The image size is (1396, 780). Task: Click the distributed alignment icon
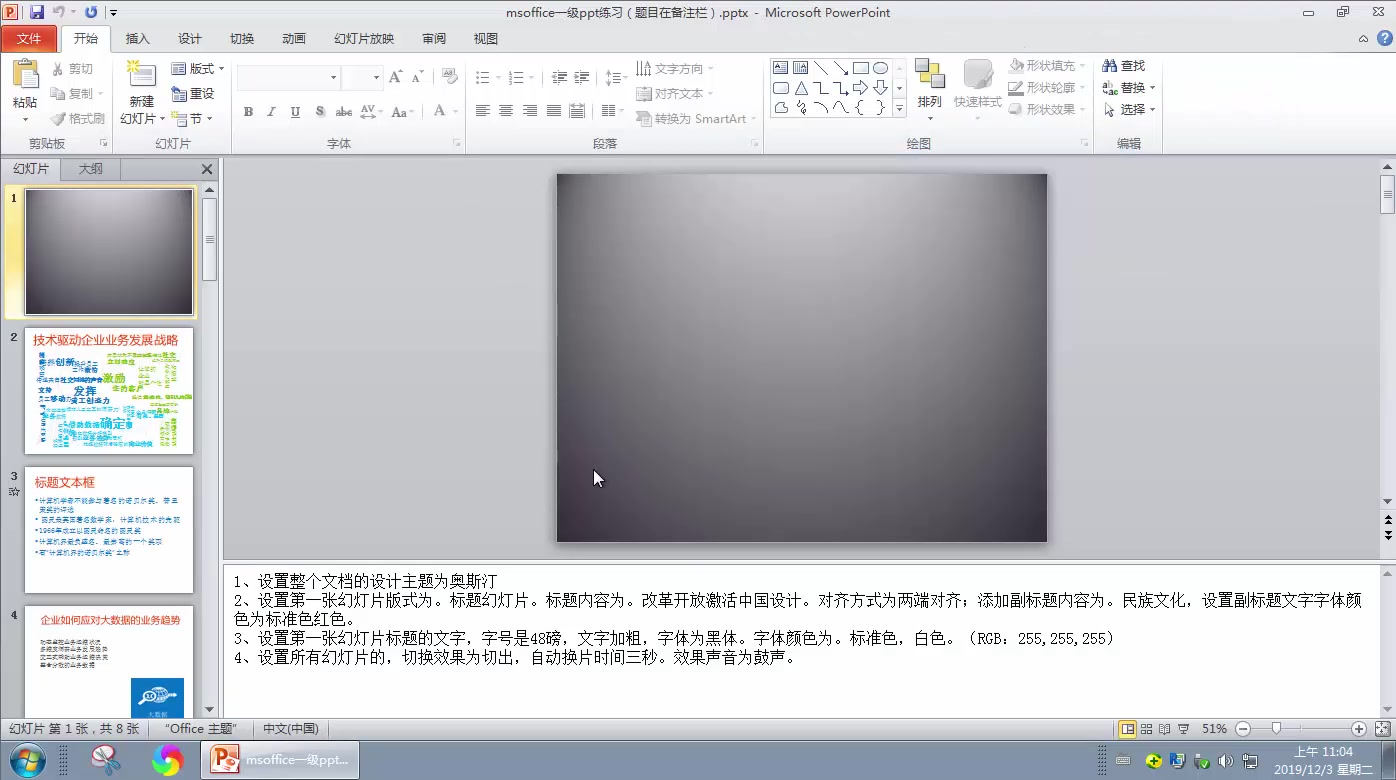577,111
